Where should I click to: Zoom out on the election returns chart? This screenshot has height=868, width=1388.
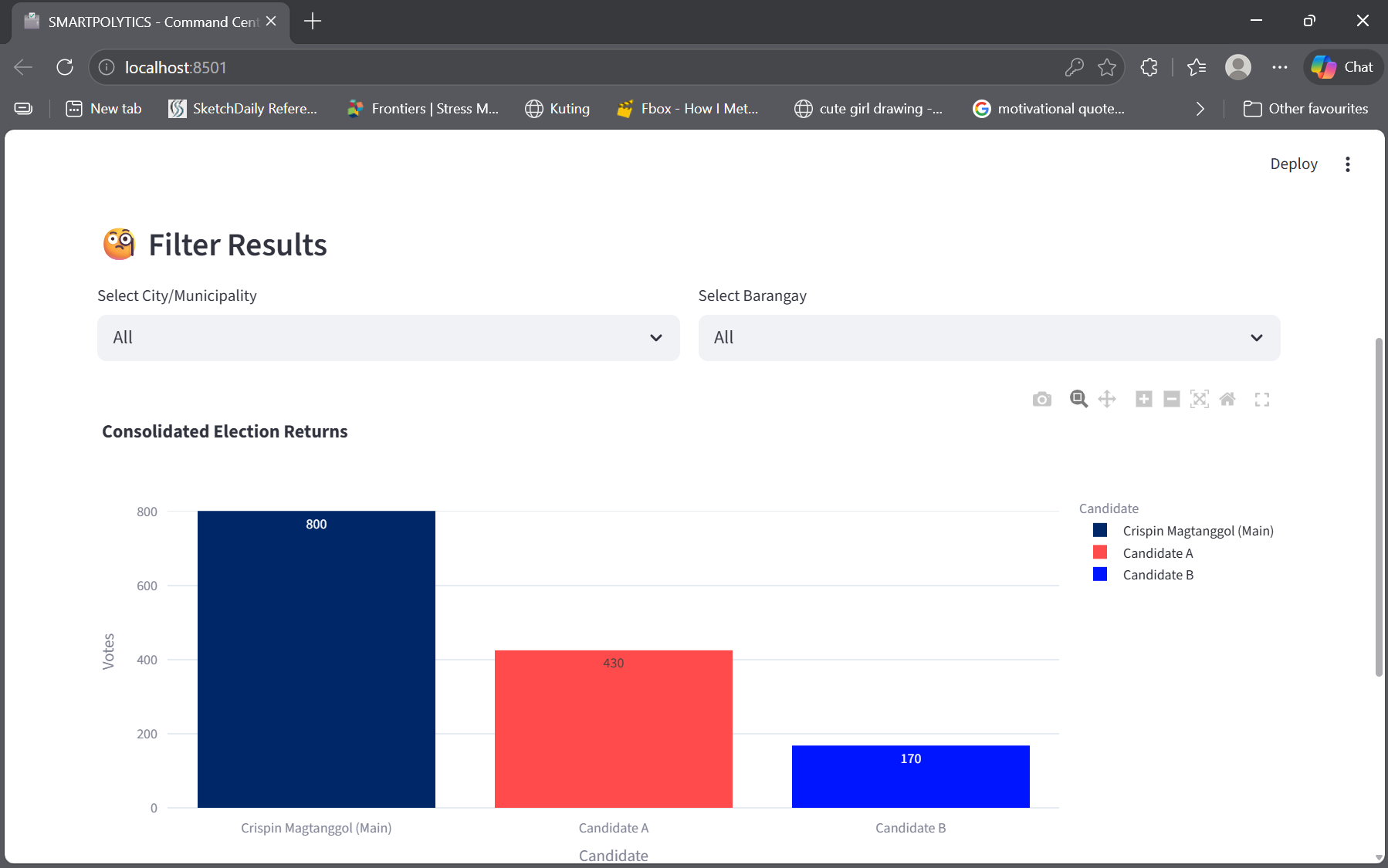point(1171,399)
